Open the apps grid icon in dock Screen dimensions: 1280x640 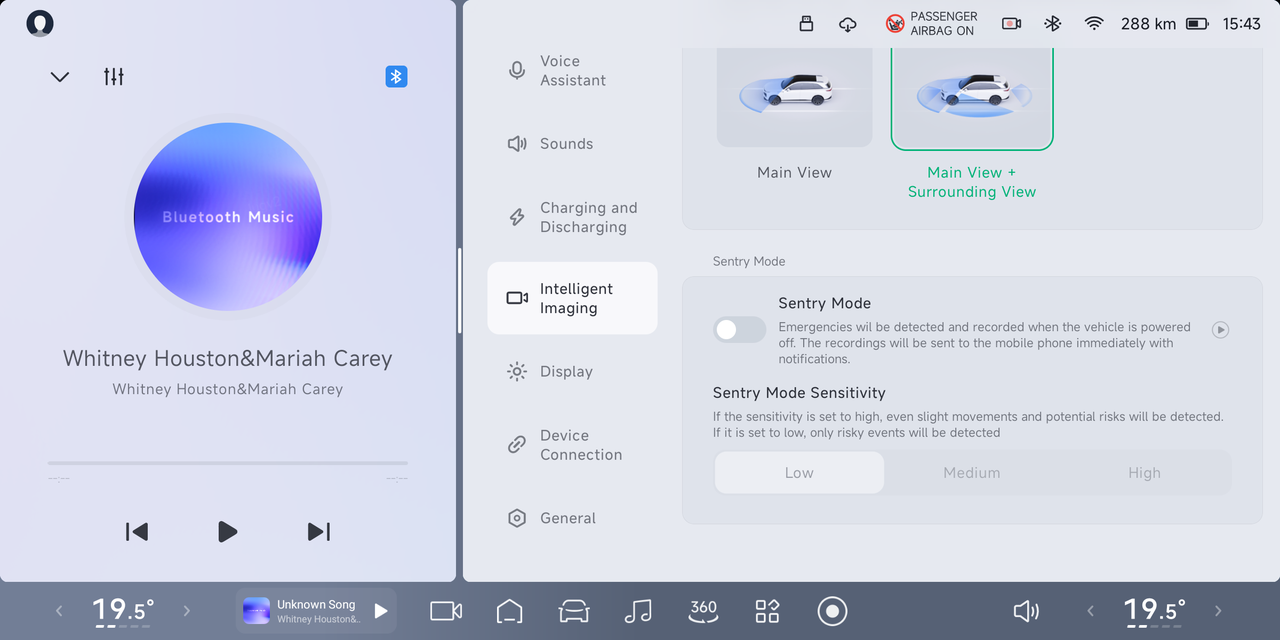point(767,610)
